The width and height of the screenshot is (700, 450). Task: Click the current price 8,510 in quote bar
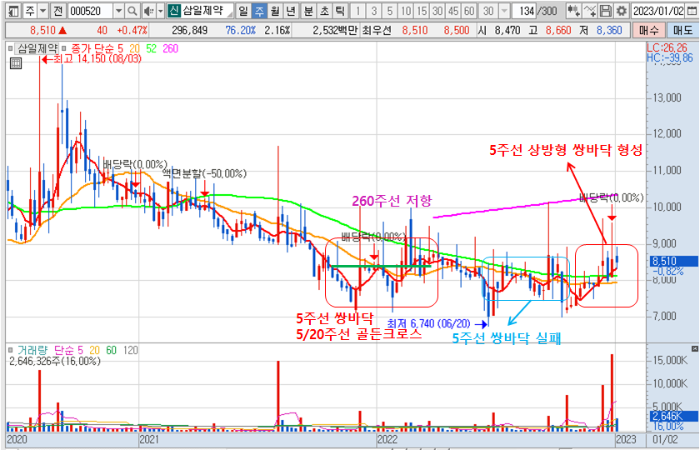coord(43,30)
